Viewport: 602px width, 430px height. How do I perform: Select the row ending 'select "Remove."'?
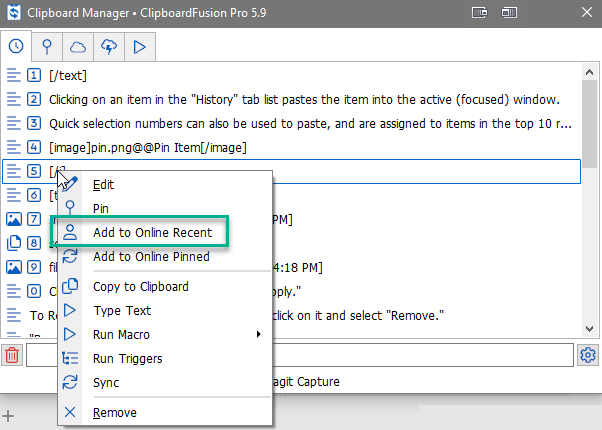(291, 316)
